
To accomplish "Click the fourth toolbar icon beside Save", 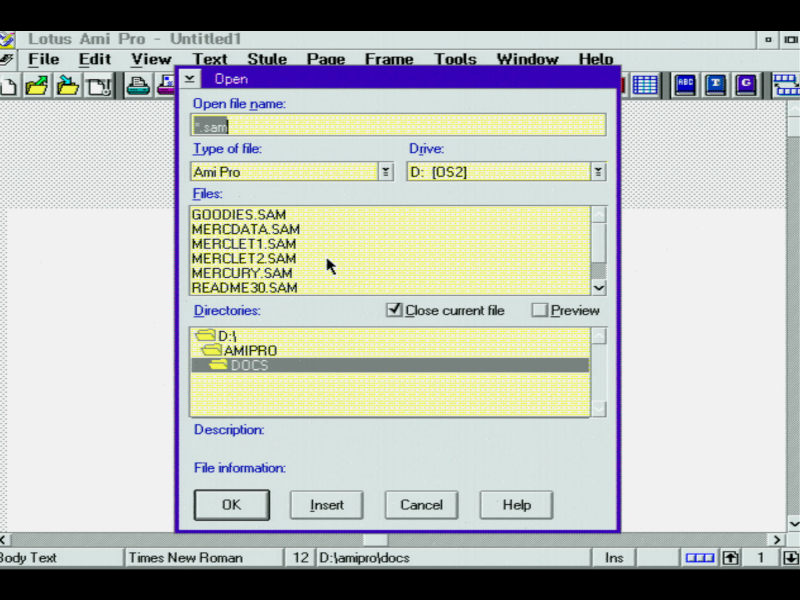I will pos(99,85).
